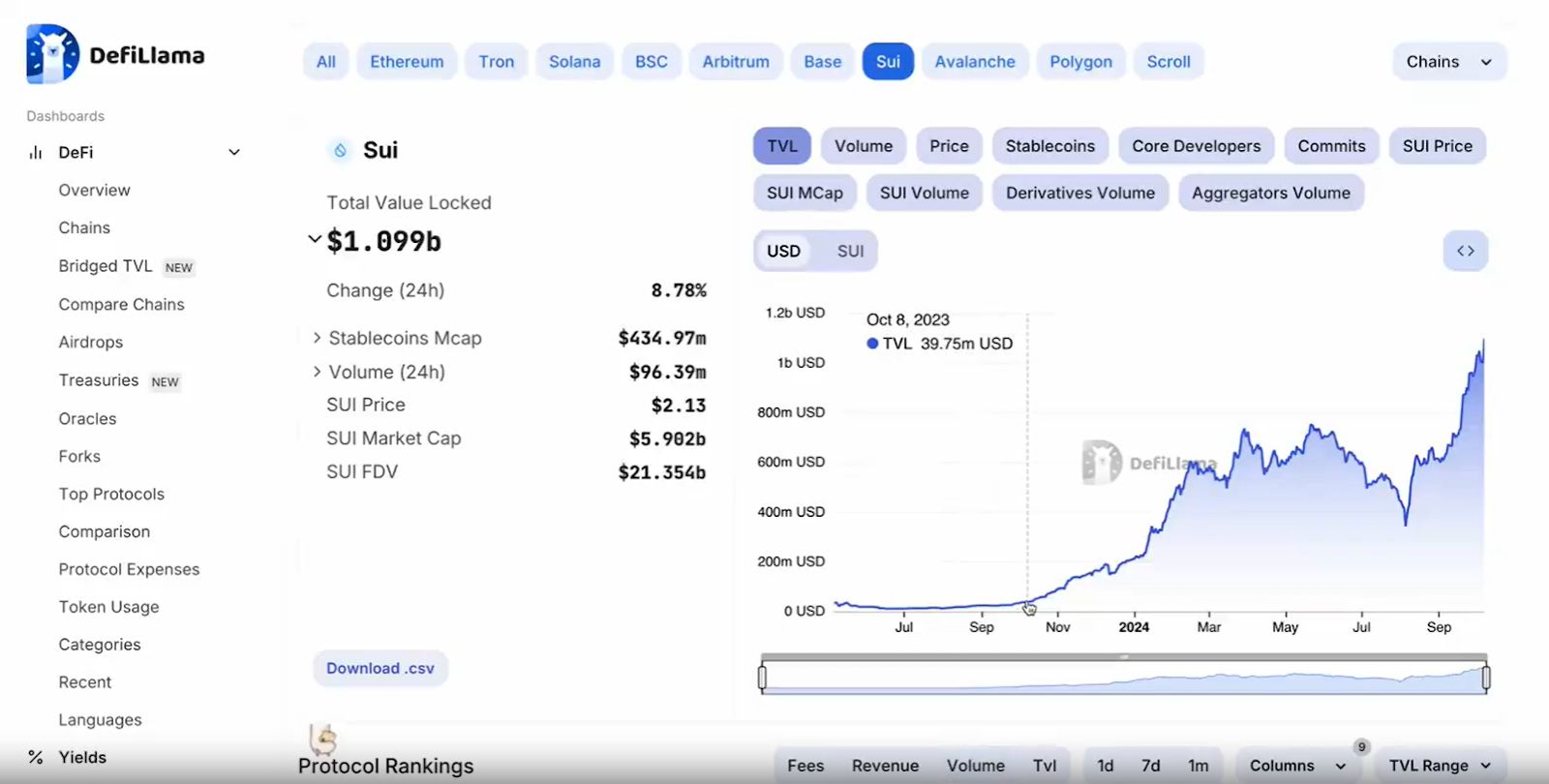This screenshot has width=1549, height=784.
Task: Click the Yields percent icon
Action: point(36,758)
